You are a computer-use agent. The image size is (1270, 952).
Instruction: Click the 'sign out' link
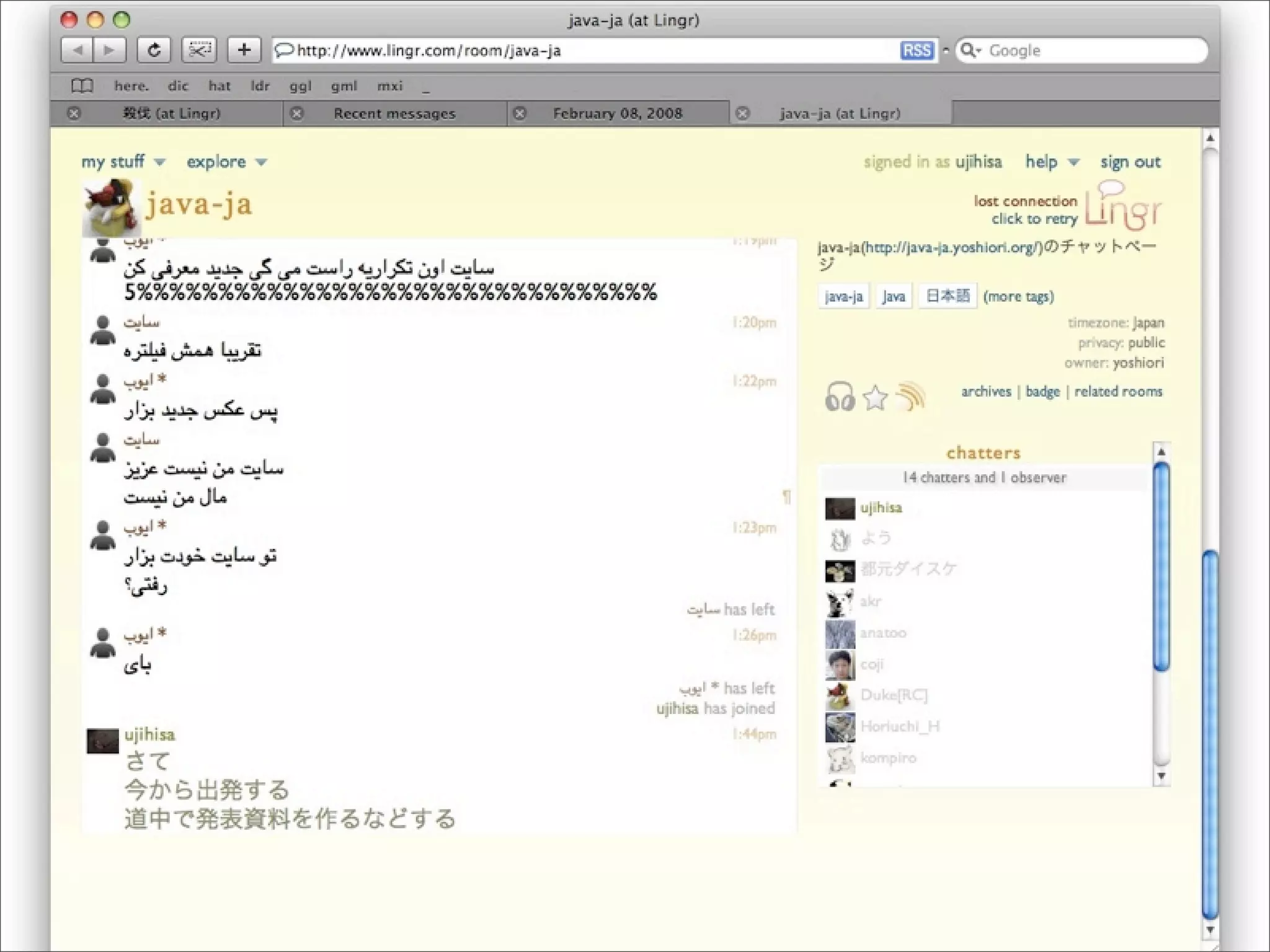(x=1130, y=162)
